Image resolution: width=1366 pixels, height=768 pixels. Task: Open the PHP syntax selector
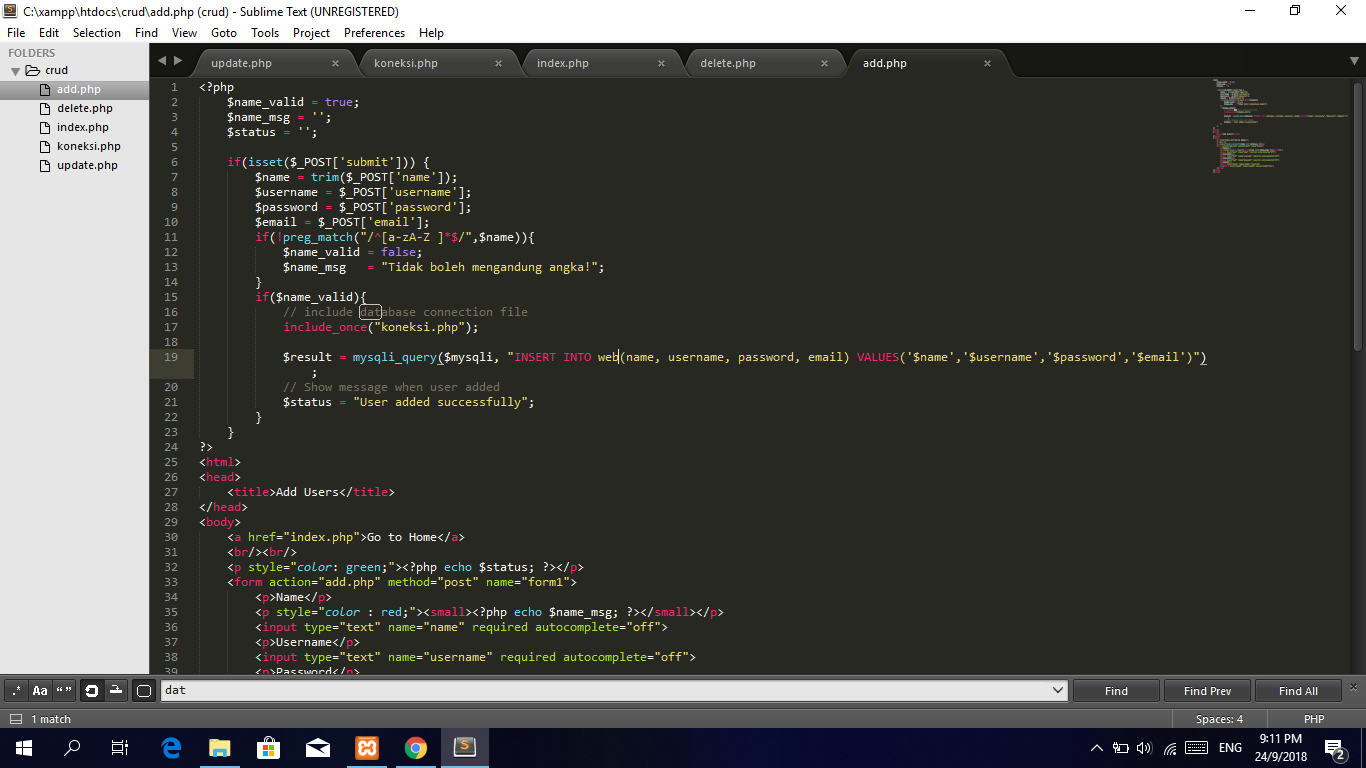[x=1314, y=719]
